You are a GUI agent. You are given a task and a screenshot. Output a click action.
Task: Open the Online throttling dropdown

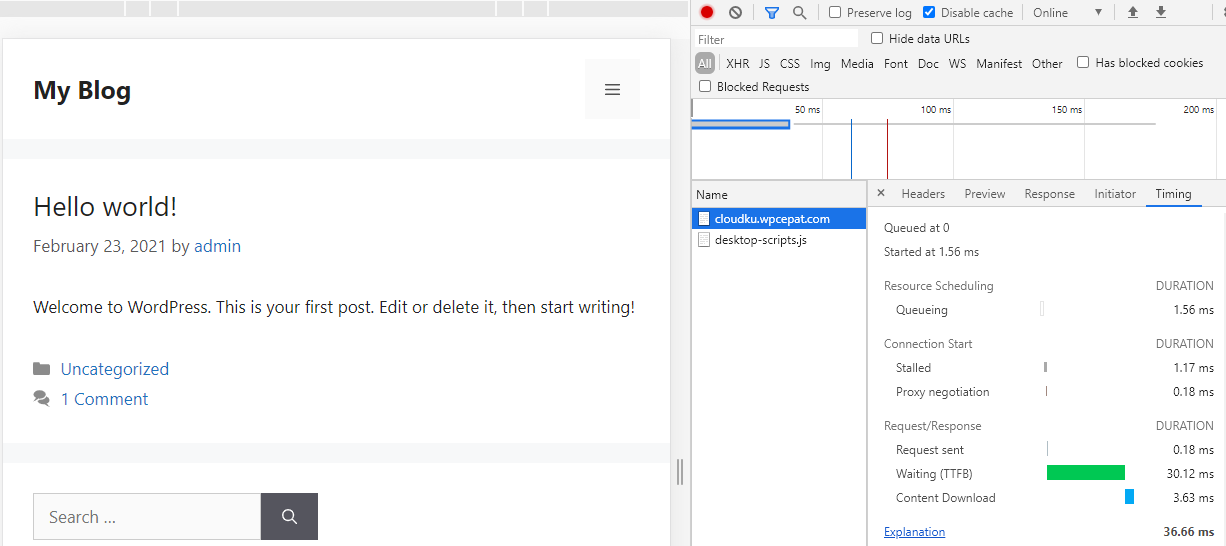[x=1067, y=13]
